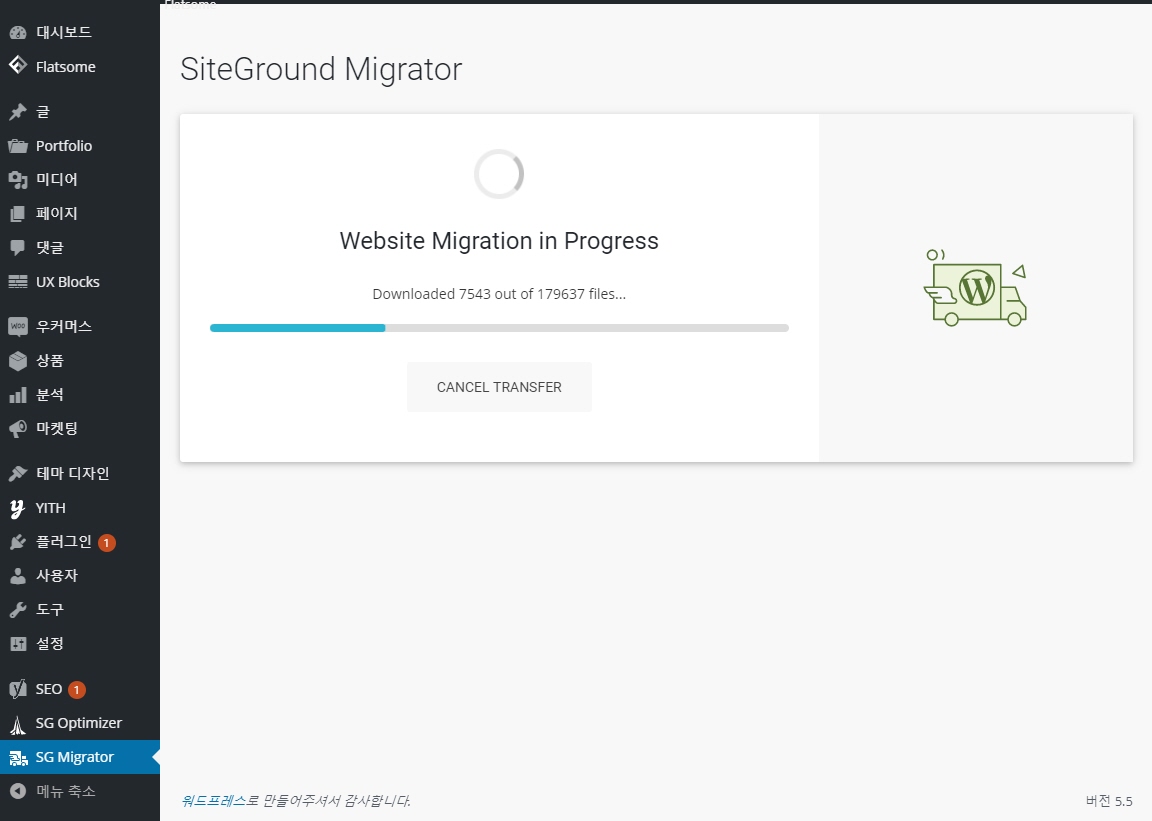This screenshot has width=1152, height=821.
Task: Click the 페이지 pages icon
Action: coord(18,214)
